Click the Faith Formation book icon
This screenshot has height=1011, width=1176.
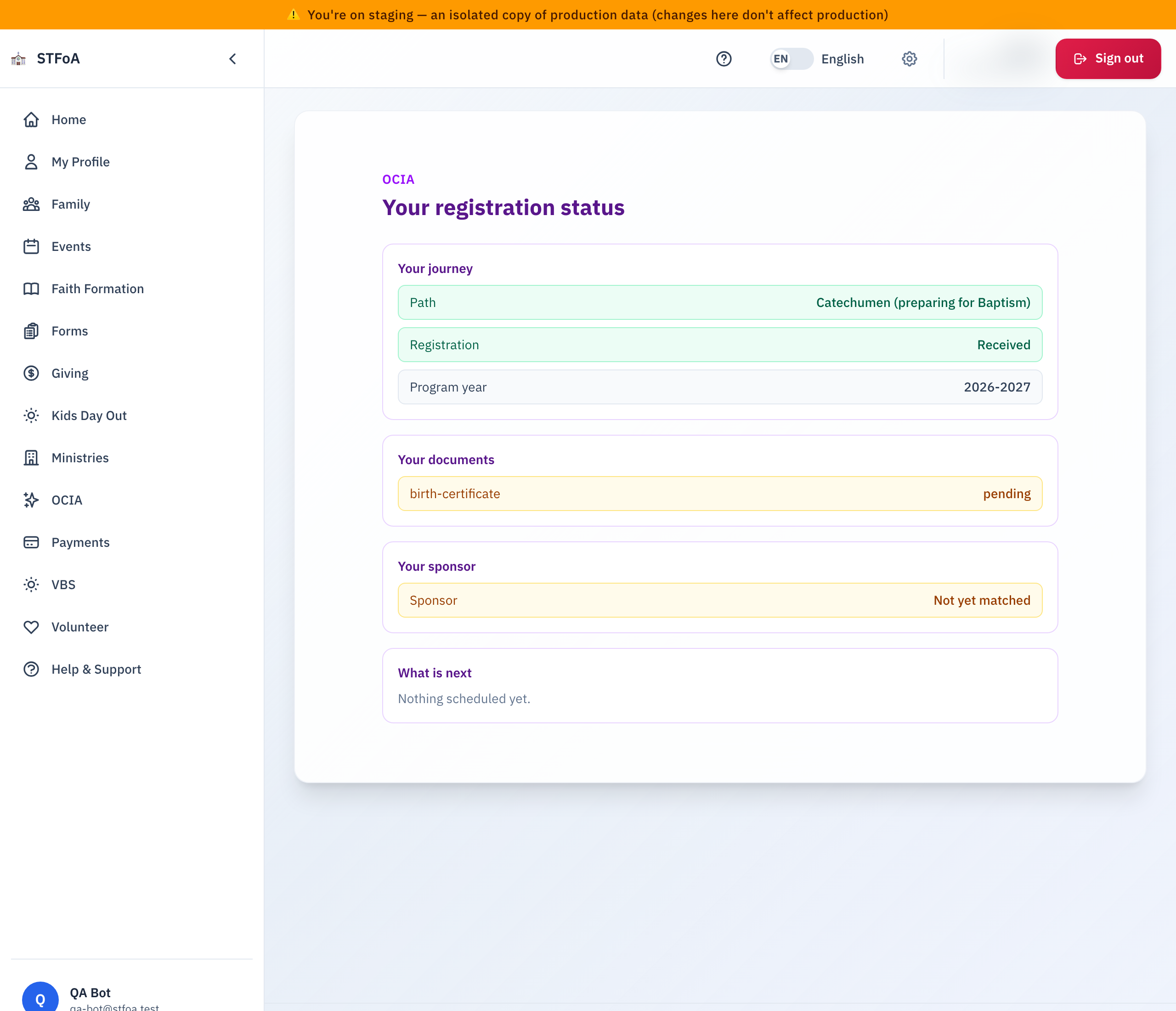click(31, 289)
